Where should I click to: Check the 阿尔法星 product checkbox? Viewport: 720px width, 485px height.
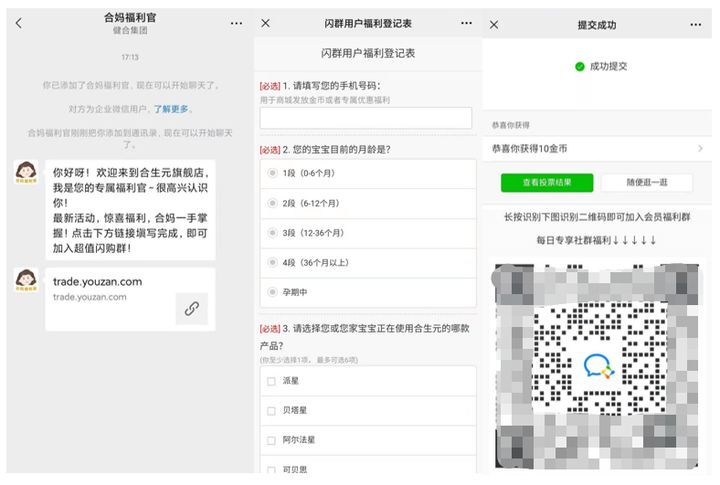coord(271,440)
